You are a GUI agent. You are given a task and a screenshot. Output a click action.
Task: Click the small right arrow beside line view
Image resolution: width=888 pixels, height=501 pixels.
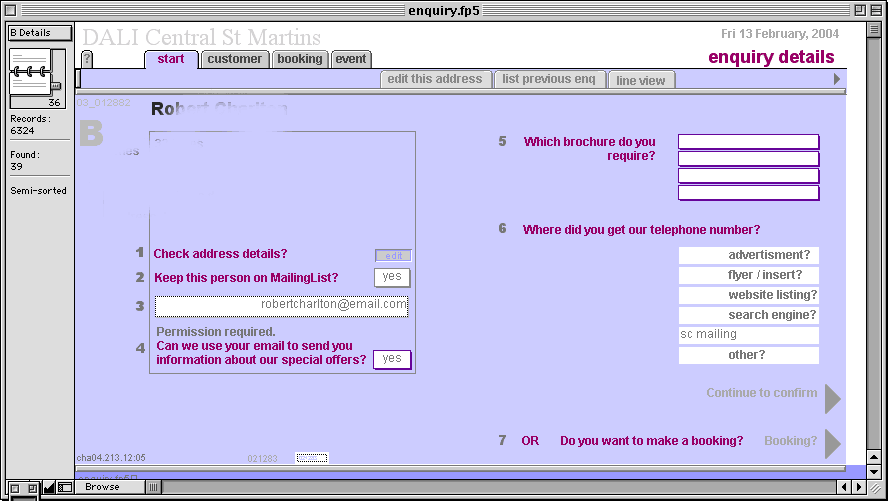tap(837, 79)
